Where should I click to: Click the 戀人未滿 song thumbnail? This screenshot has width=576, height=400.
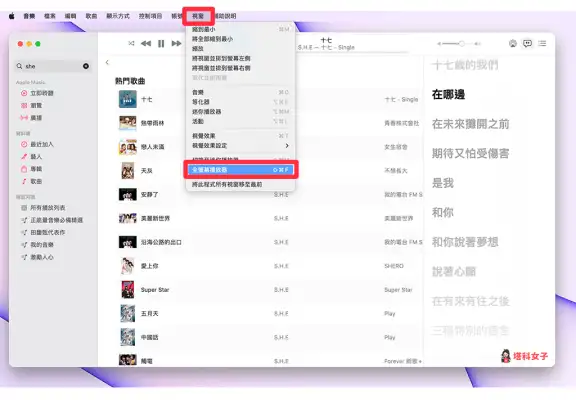(x=127, y=147)
